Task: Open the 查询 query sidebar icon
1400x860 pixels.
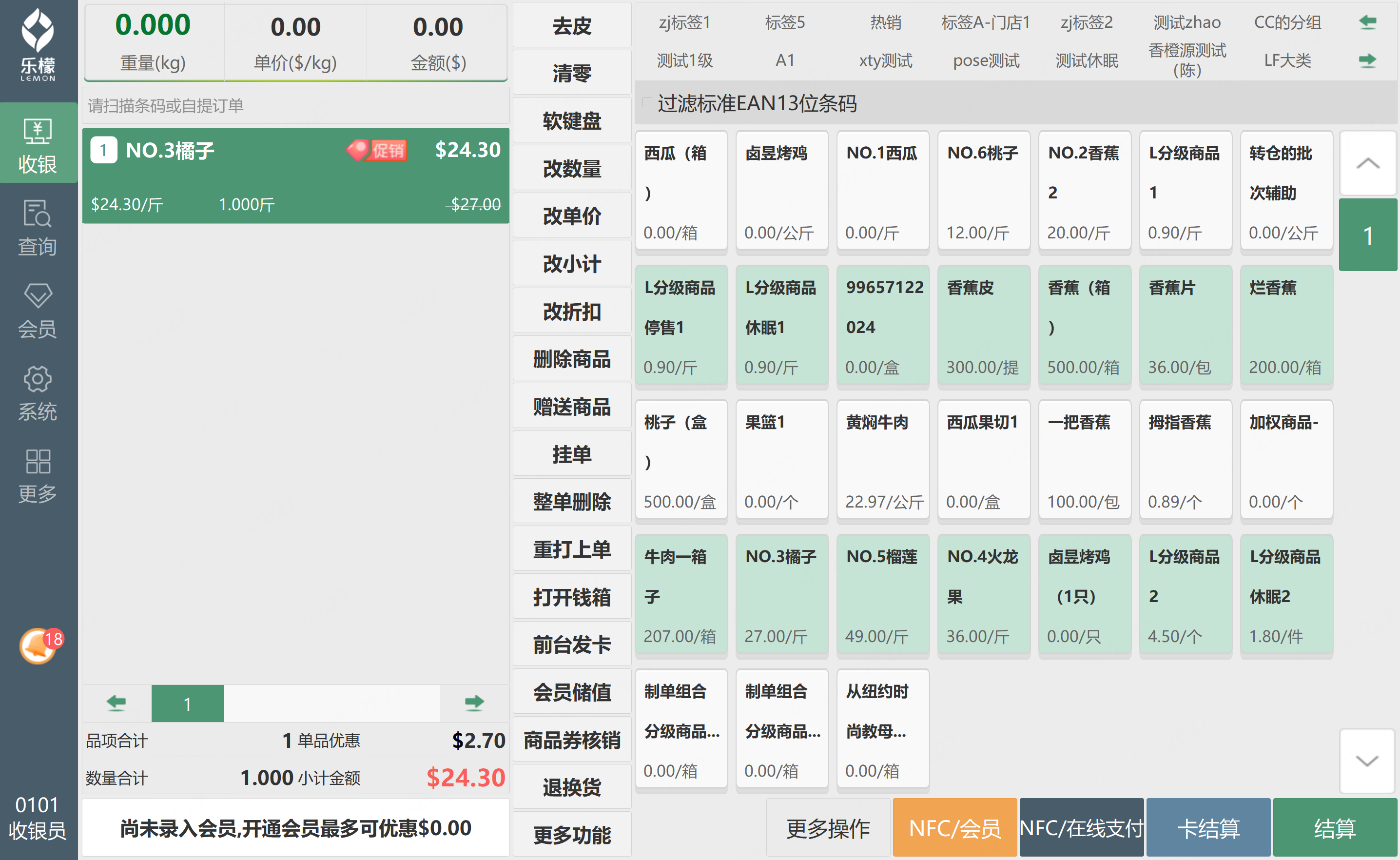Action: [38, 214]
